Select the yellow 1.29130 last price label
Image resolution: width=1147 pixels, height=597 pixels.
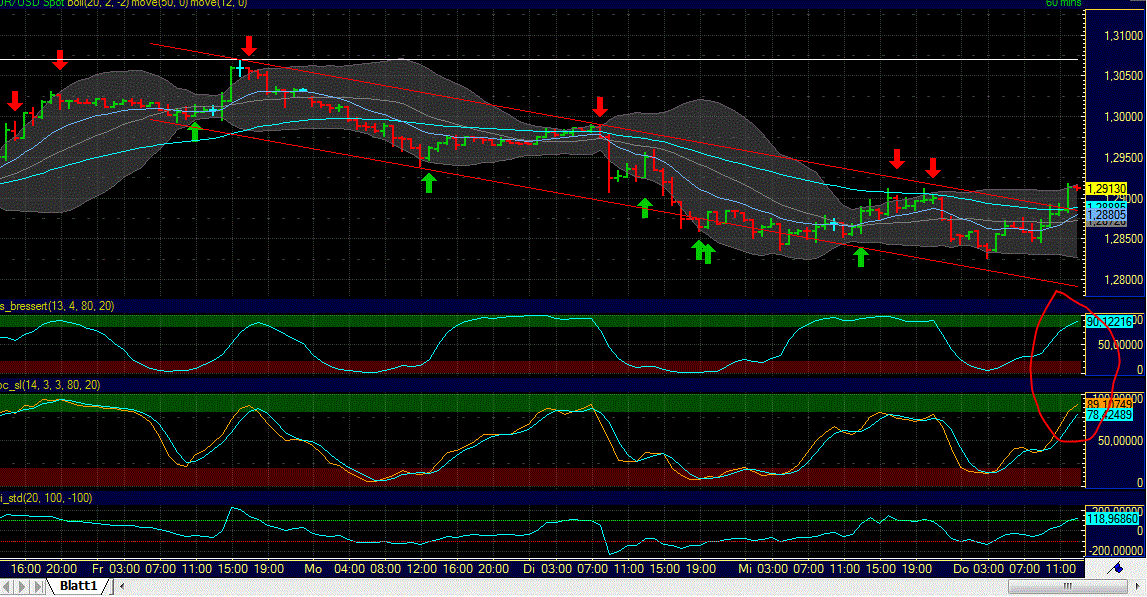pos(1105,187)
